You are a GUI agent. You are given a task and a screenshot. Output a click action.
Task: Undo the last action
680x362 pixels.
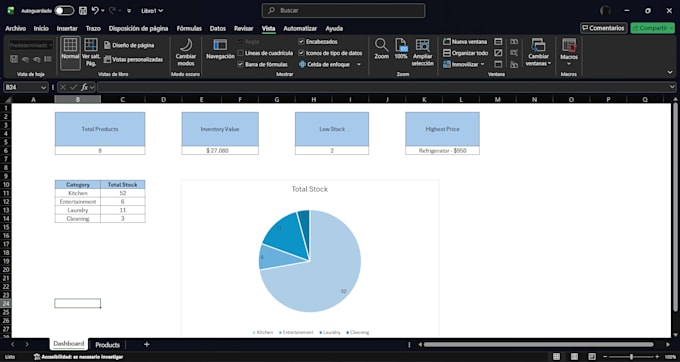pyautogui.click(x=95, y=10)
